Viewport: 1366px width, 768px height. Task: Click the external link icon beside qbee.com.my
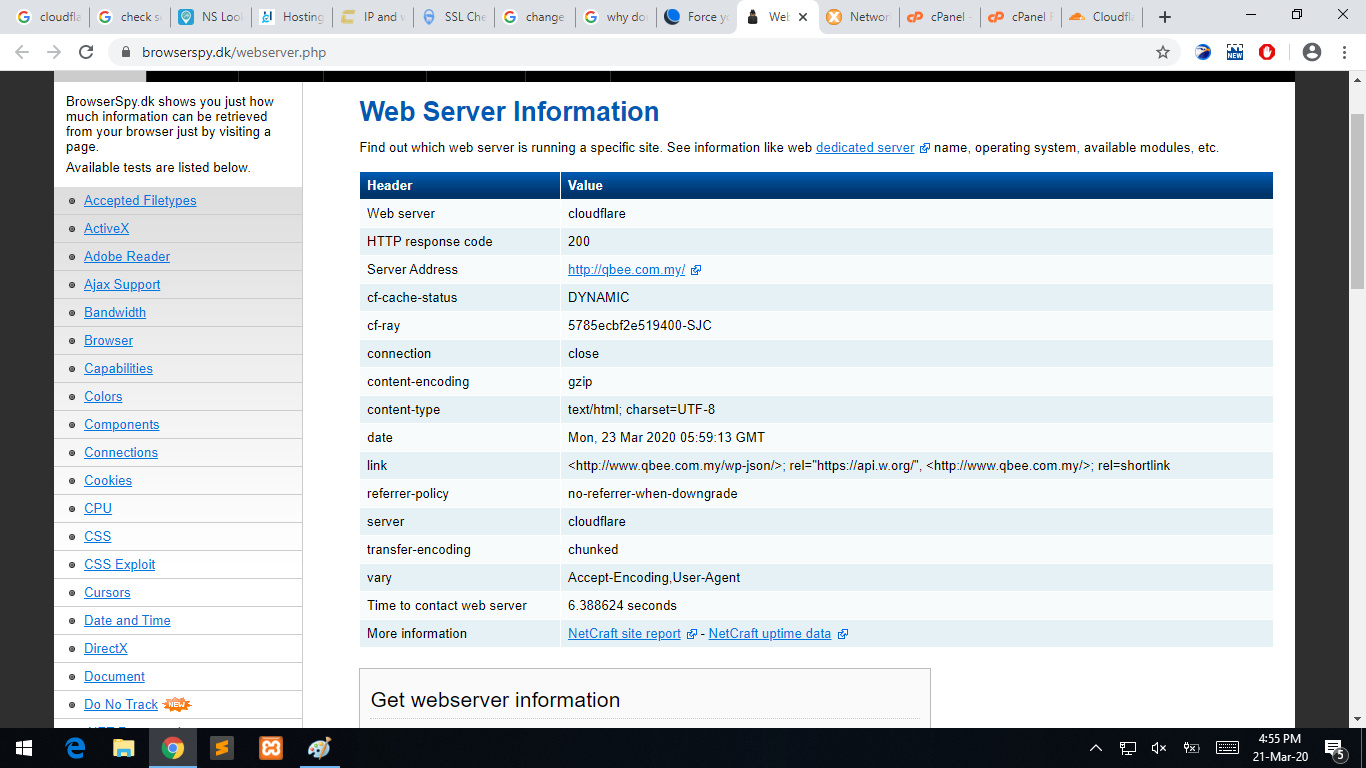pos(696,270)
